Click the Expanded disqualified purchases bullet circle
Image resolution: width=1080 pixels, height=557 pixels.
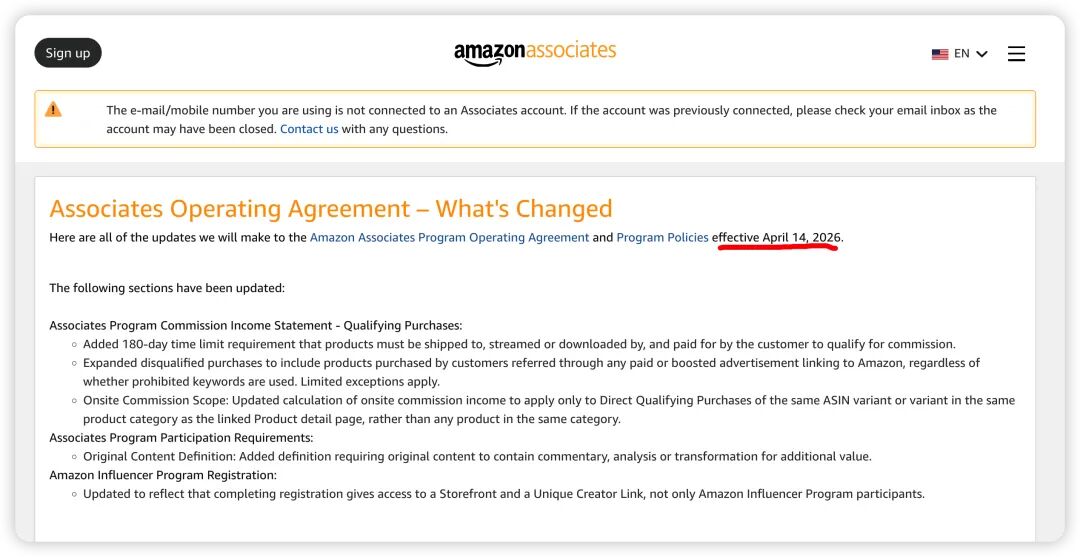(x=74, y=364)
